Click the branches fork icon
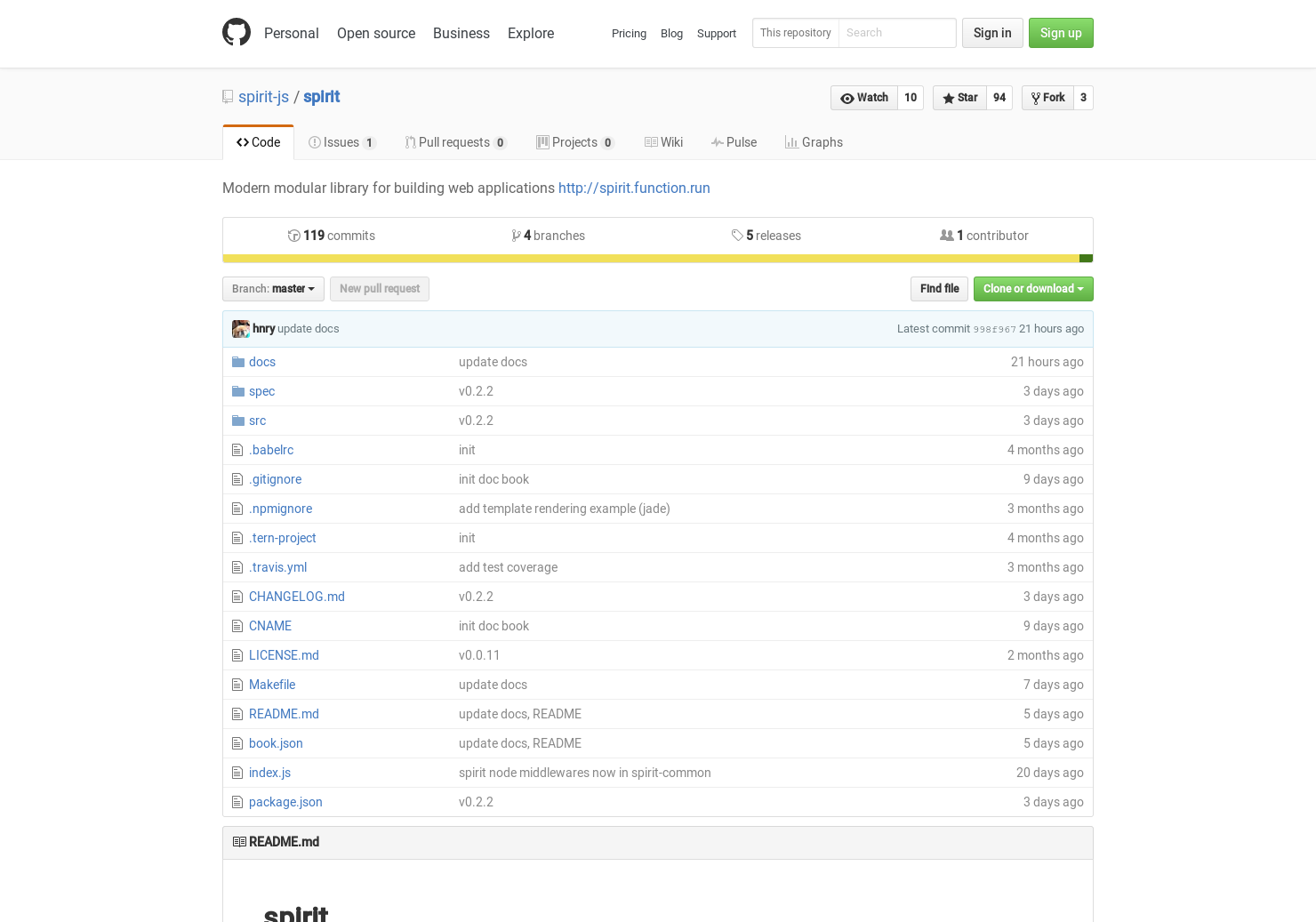Viewport: 1316px width, 922px height. pos(516,236)
